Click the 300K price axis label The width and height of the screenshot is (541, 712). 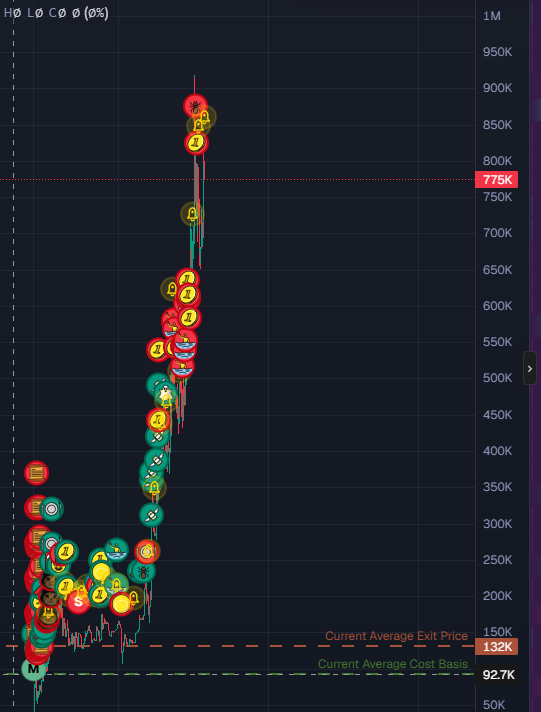497,524
